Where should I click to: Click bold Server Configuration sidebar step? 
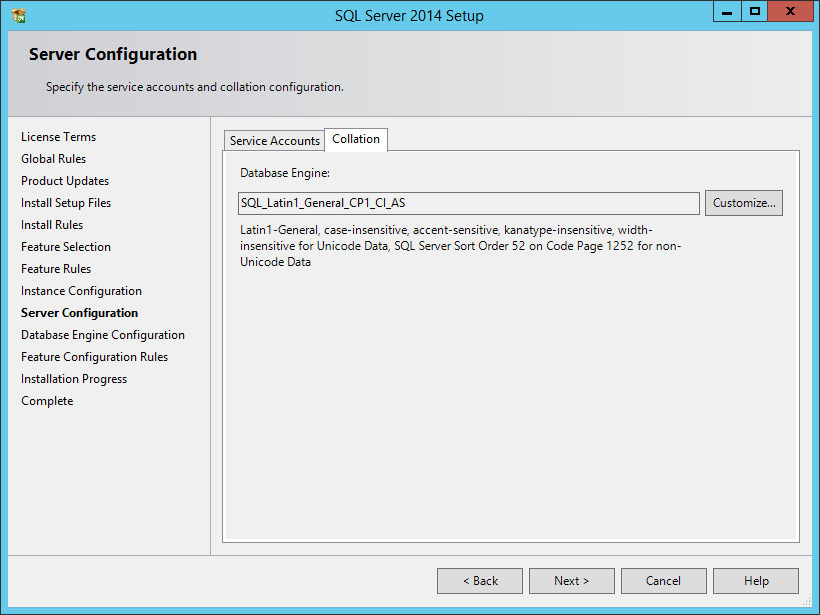pyautogui.click(x=79, y=313)
